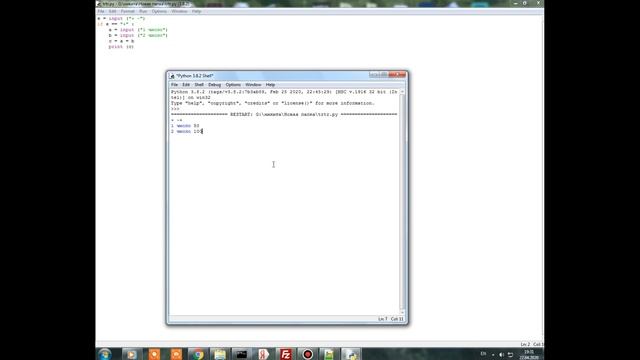Open the Yandex browser taskbar icon

(264, 354)
